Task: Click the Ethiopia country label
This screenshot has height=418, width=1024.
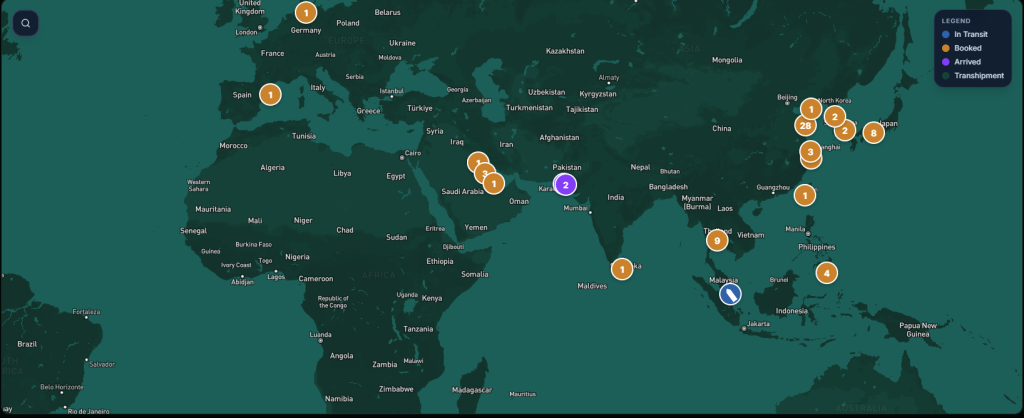Action: [440, 261]
